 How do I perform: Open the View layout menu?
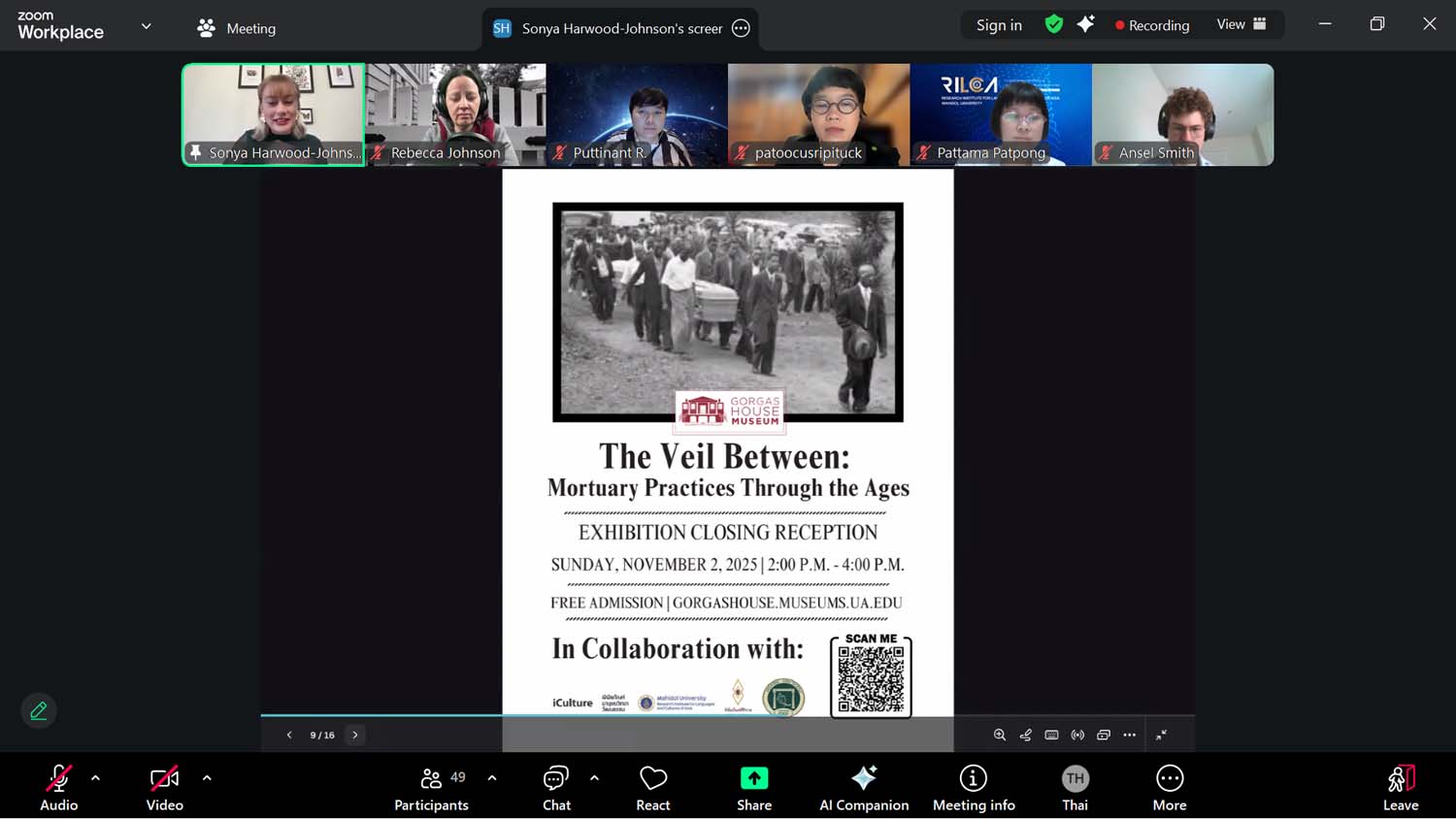pyautogui.click(x=1241, y=25)
